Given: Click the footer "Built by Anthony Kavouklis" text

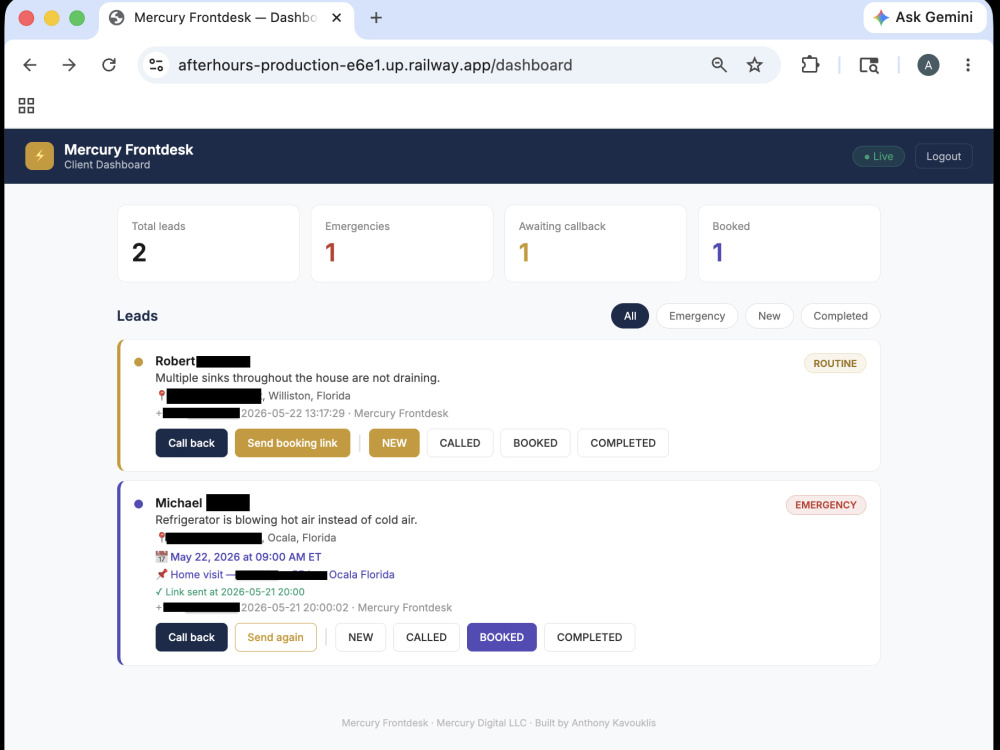Looking at the screenshot, I should point(595,723).
